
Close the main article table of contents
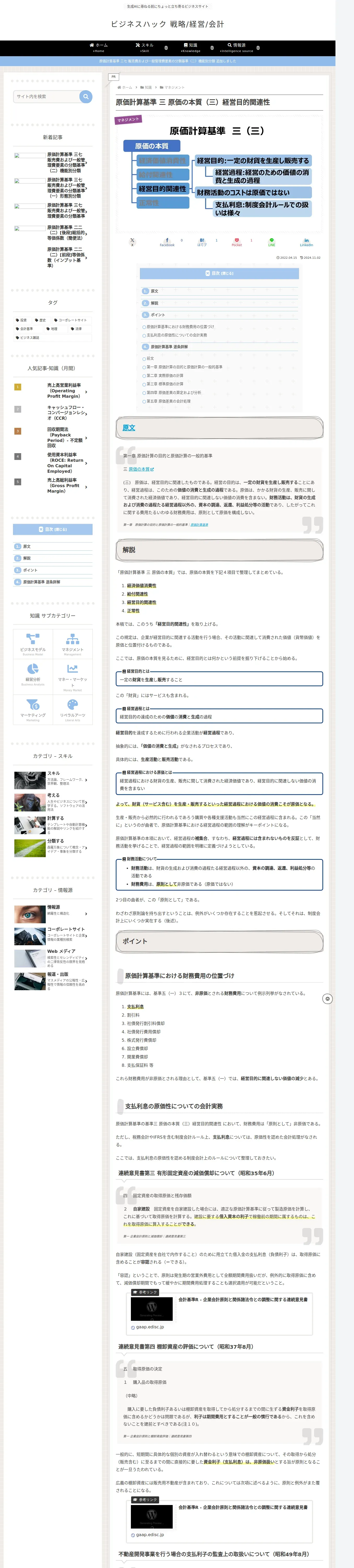pyautogui.click(x=219, y=273)
